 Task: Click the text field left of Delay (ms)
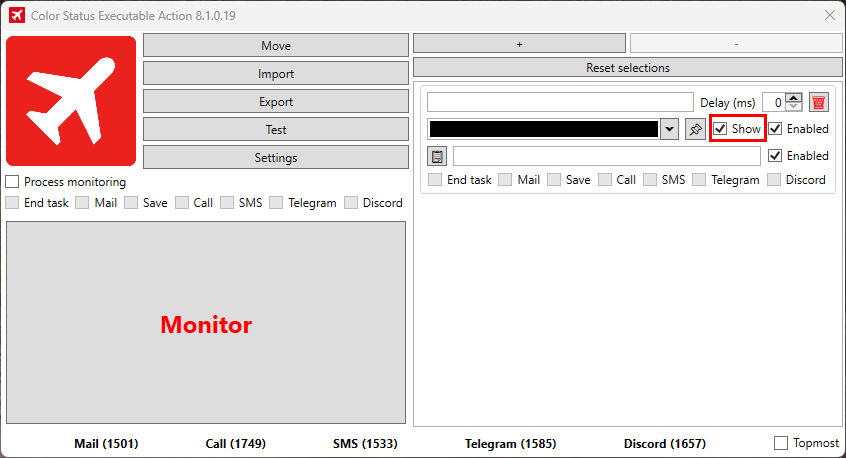tap(560, 102)
